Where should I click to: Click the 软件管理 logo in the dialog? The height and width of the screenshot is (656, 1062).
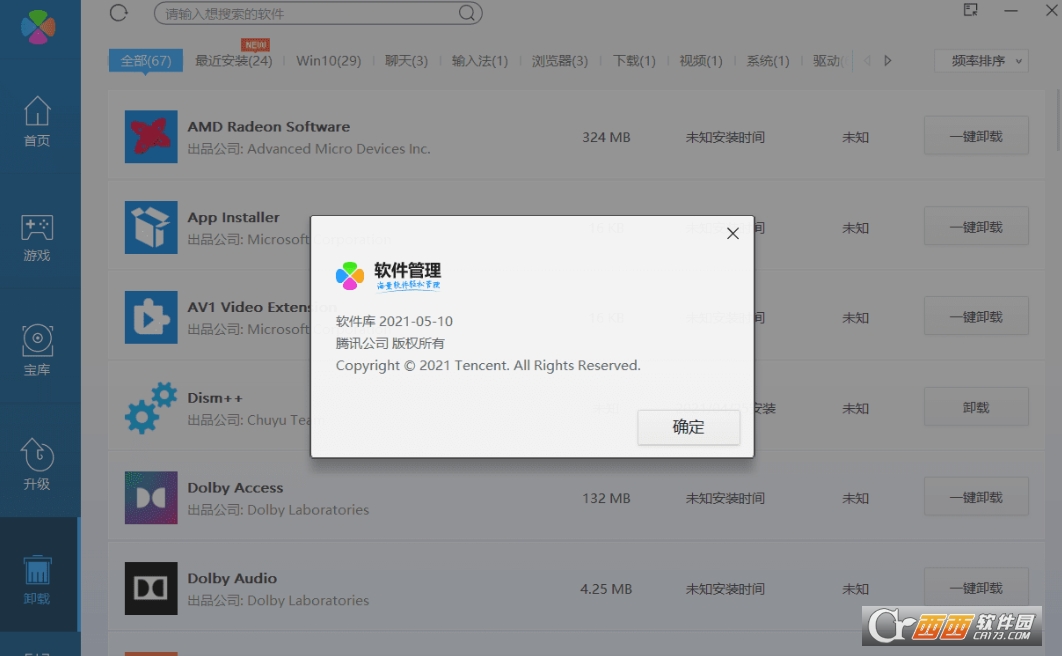389,276
